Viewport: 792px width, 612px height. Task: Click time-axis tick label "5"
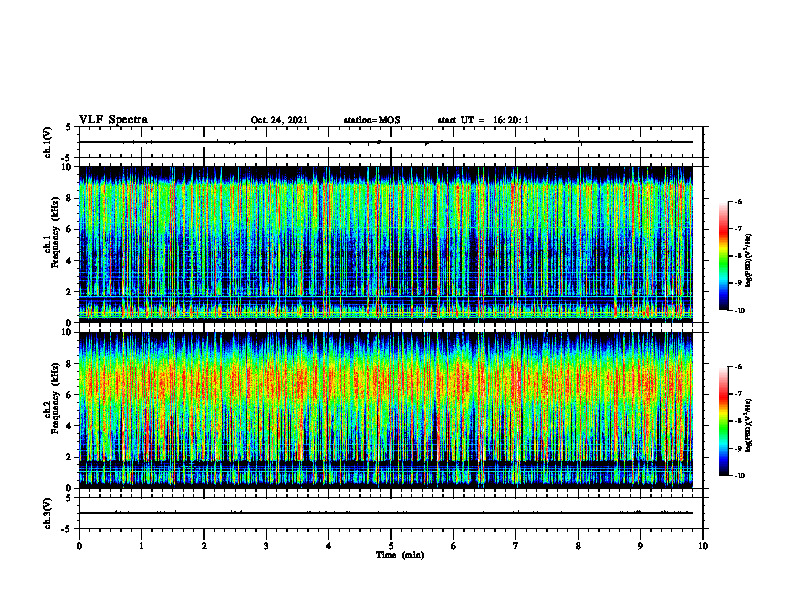[391, 546]
